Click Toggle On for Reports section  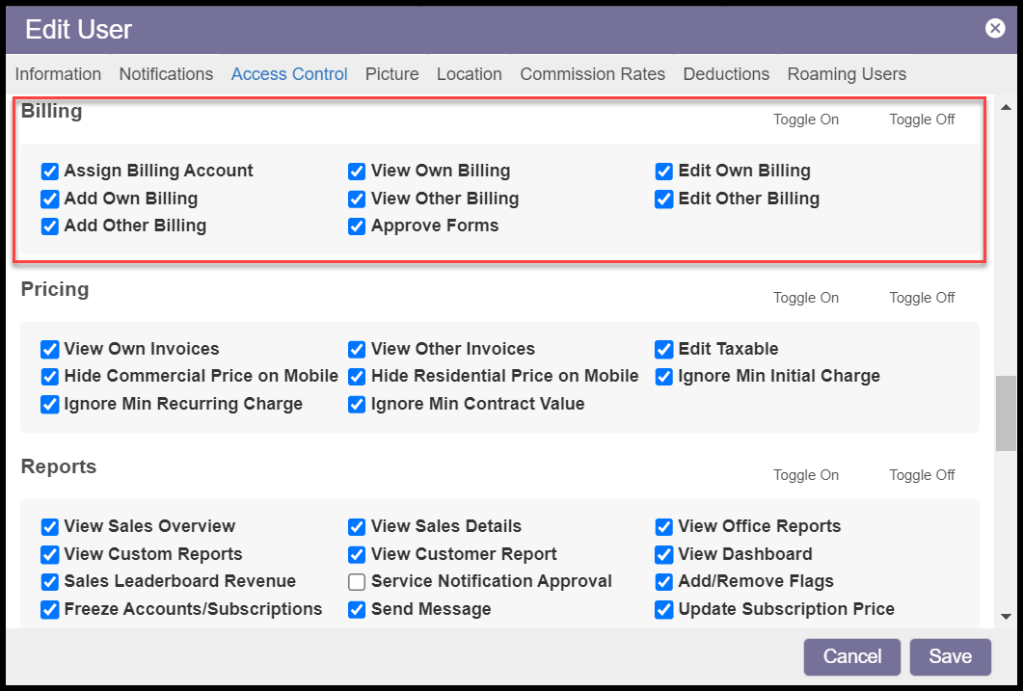click(806, 475)
